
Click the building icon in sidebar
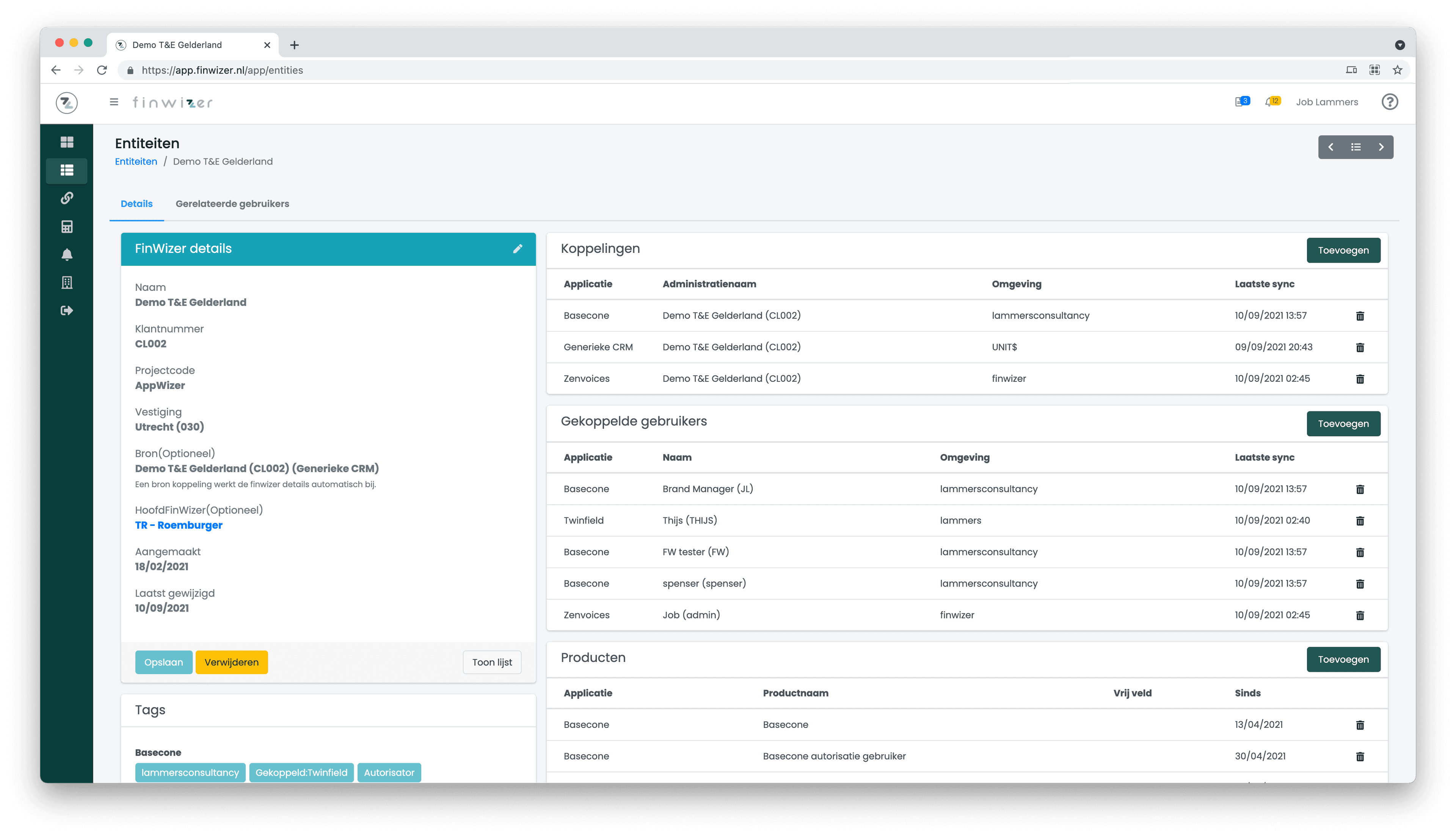tap(67, 282)
